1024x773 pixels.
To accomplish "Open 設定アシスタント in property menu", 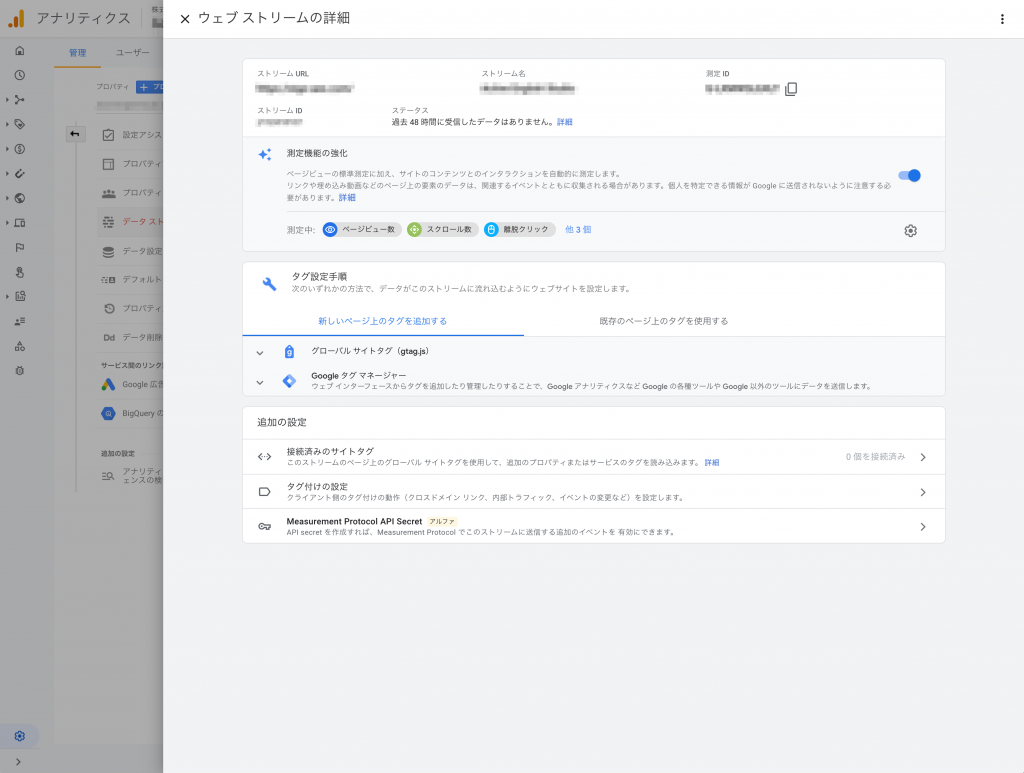I will [131, 135].
